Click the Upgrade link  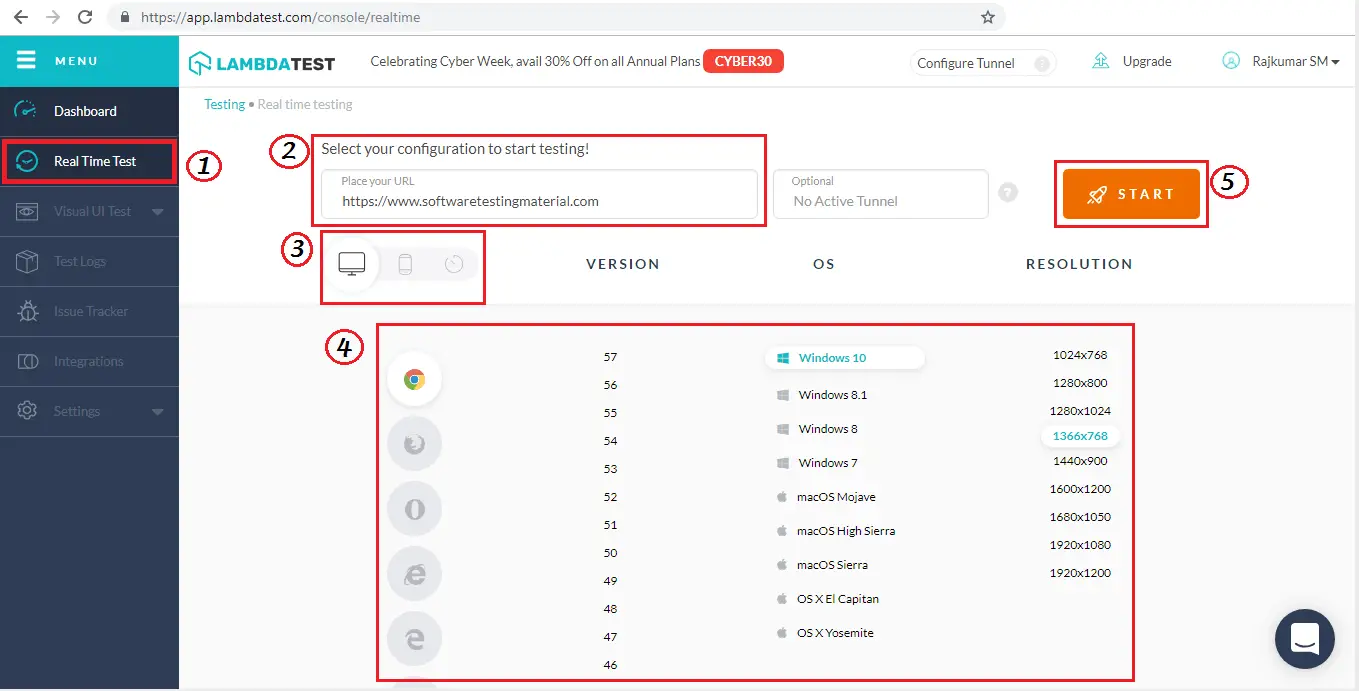[1147, 61]
